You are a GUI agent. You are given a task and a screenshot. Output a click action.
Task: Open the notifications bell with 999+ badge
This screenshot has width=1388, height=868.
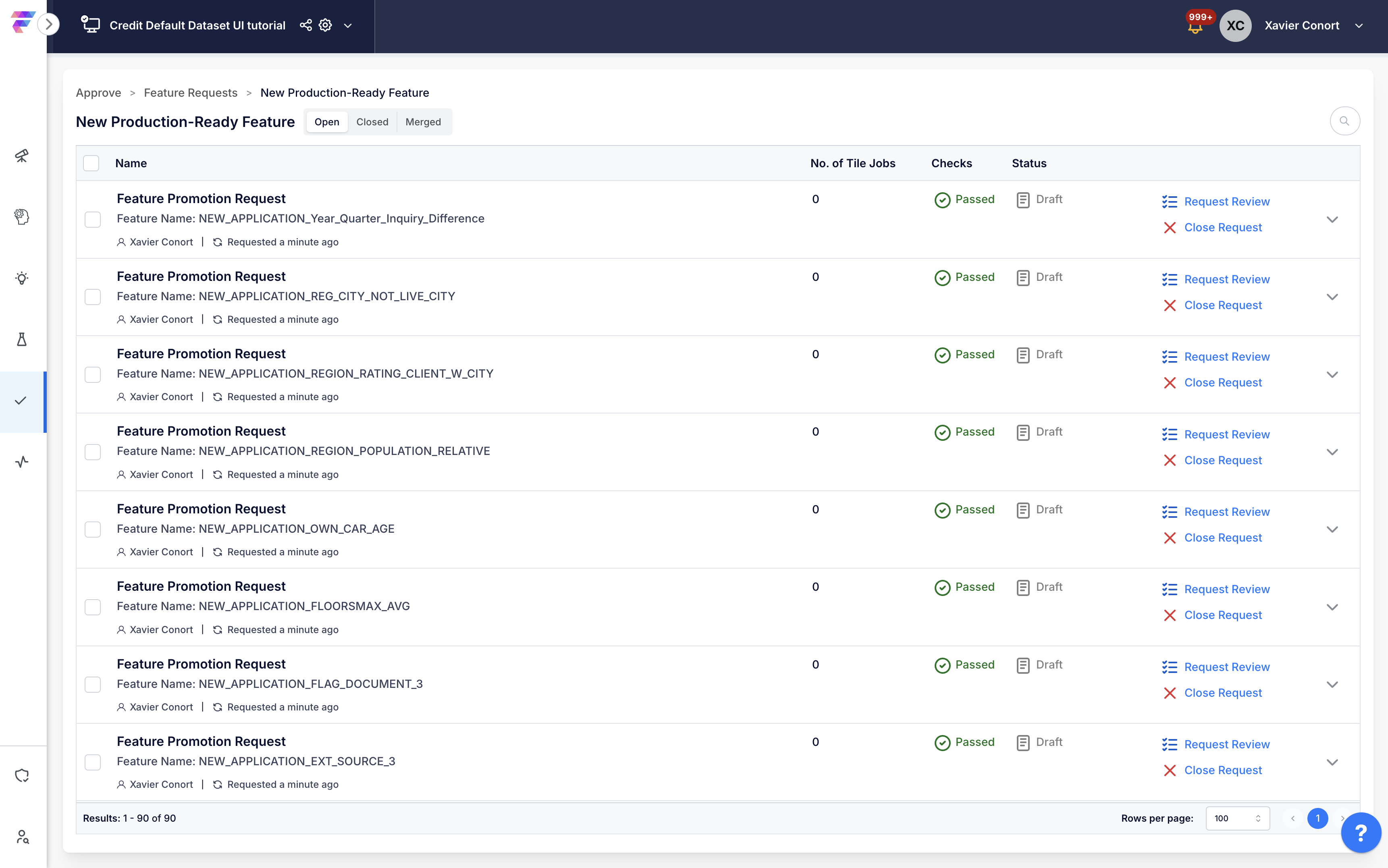(1195, 27)
